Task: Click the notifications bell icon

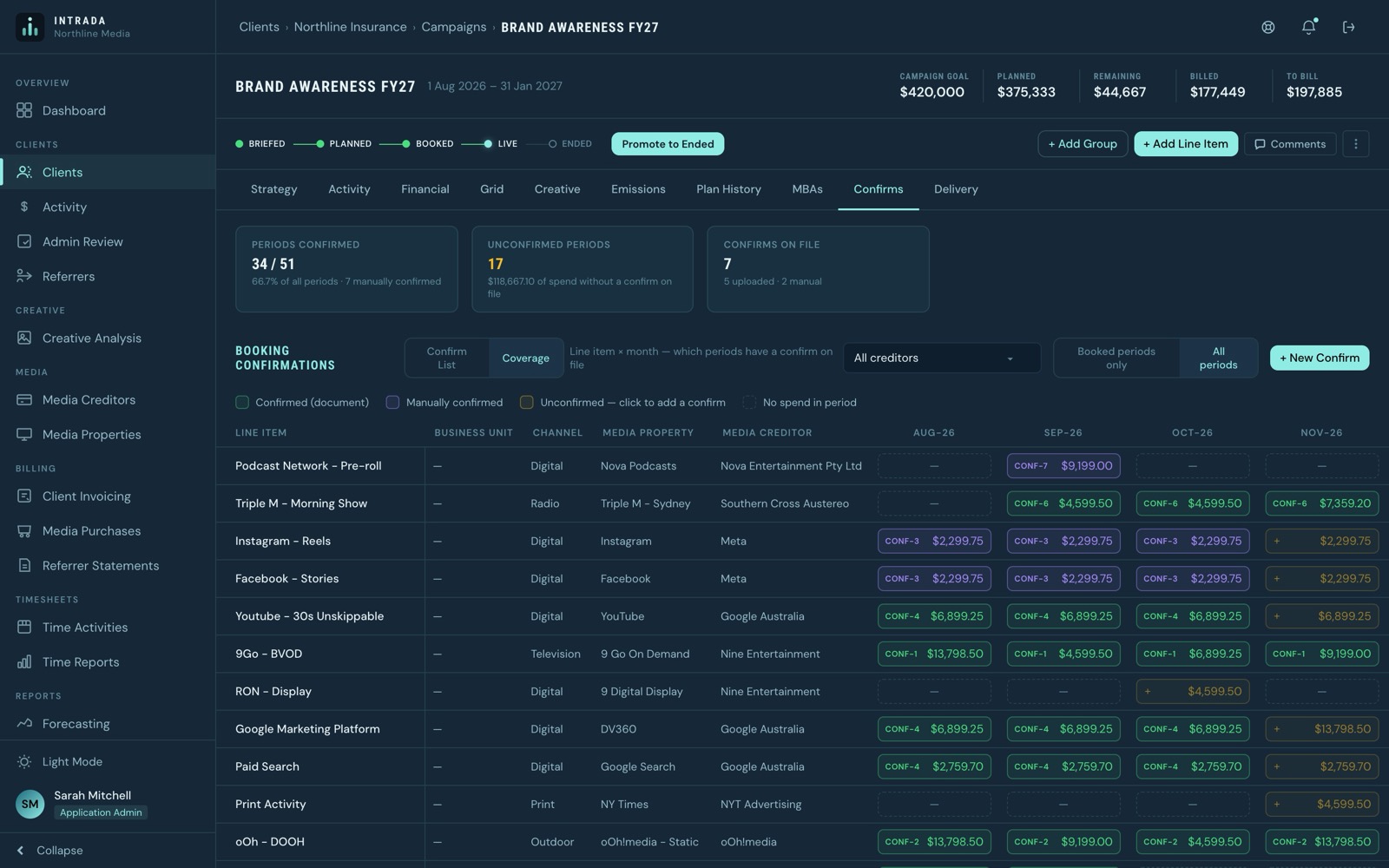Action: pos(1308,27)
